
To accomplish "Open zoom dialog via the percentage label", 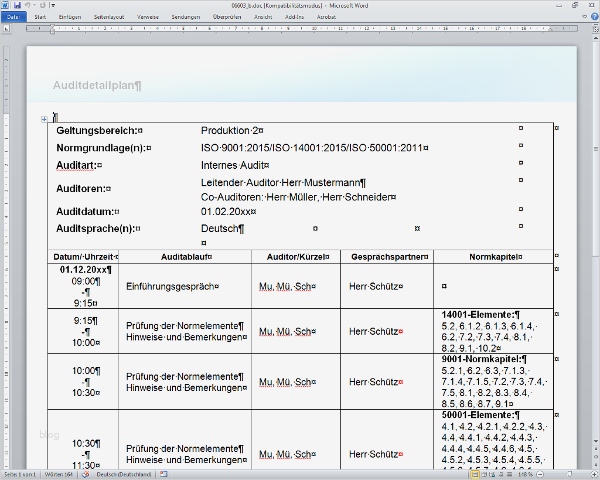I will click(523, 474).
